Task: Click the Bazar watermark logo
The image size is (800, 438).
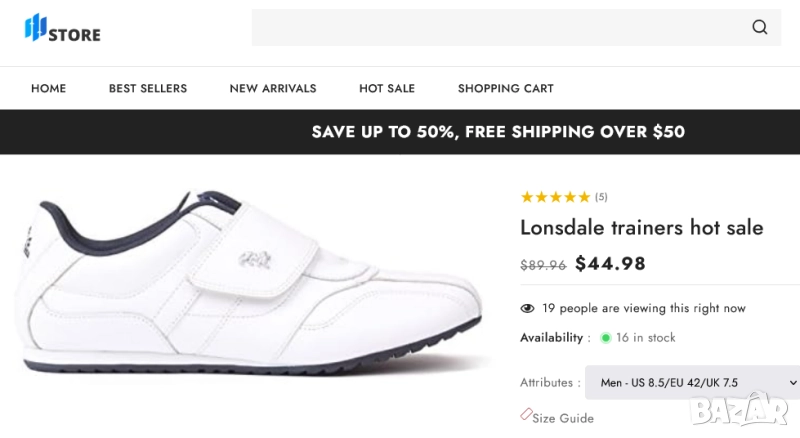Action: pos(753,408)
